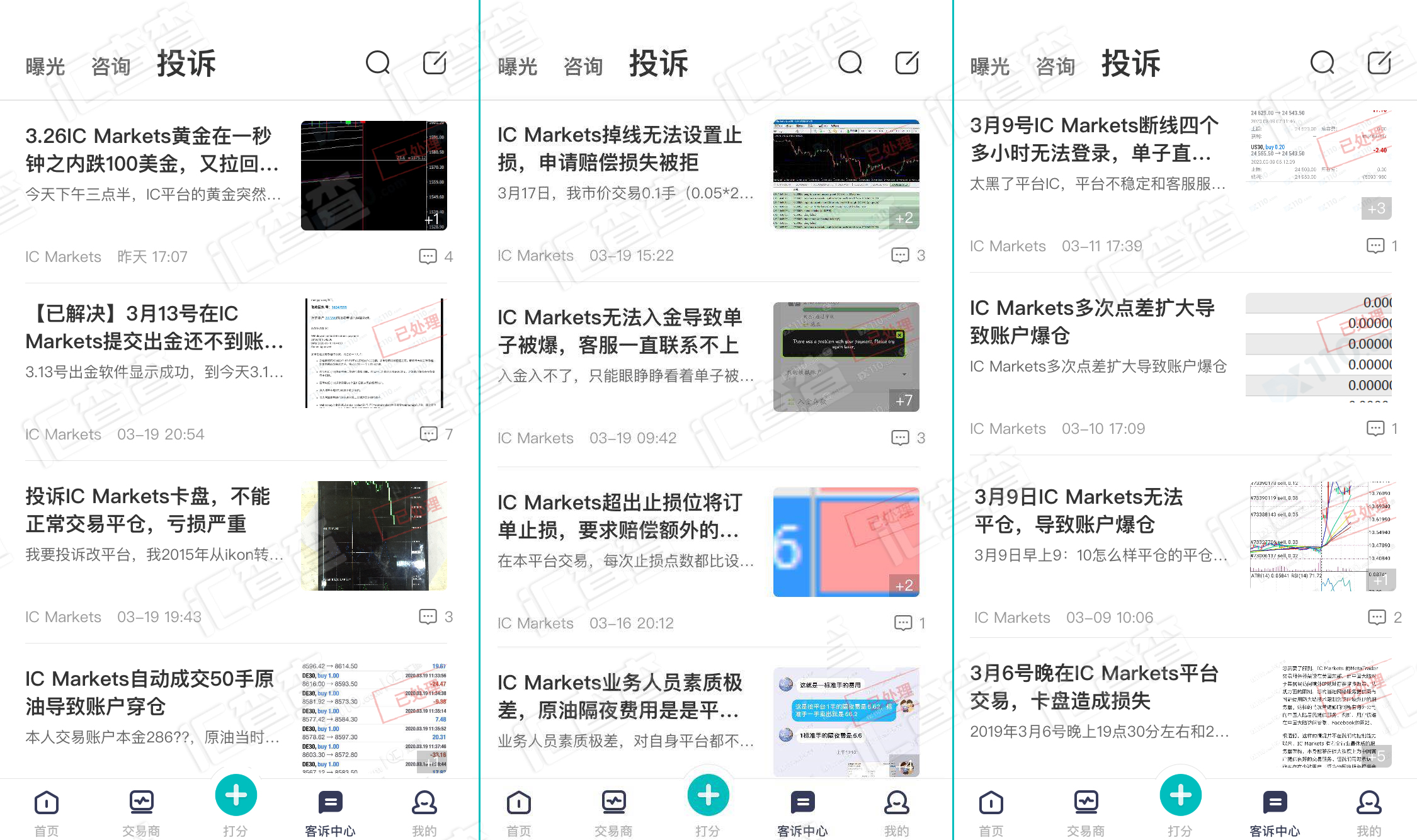Image resolution: width=1417 pixels, height=840 pixels.
Task: View thumbnail of 掉线无法设置止损 complaint
Action: click(x=846, y=174)
